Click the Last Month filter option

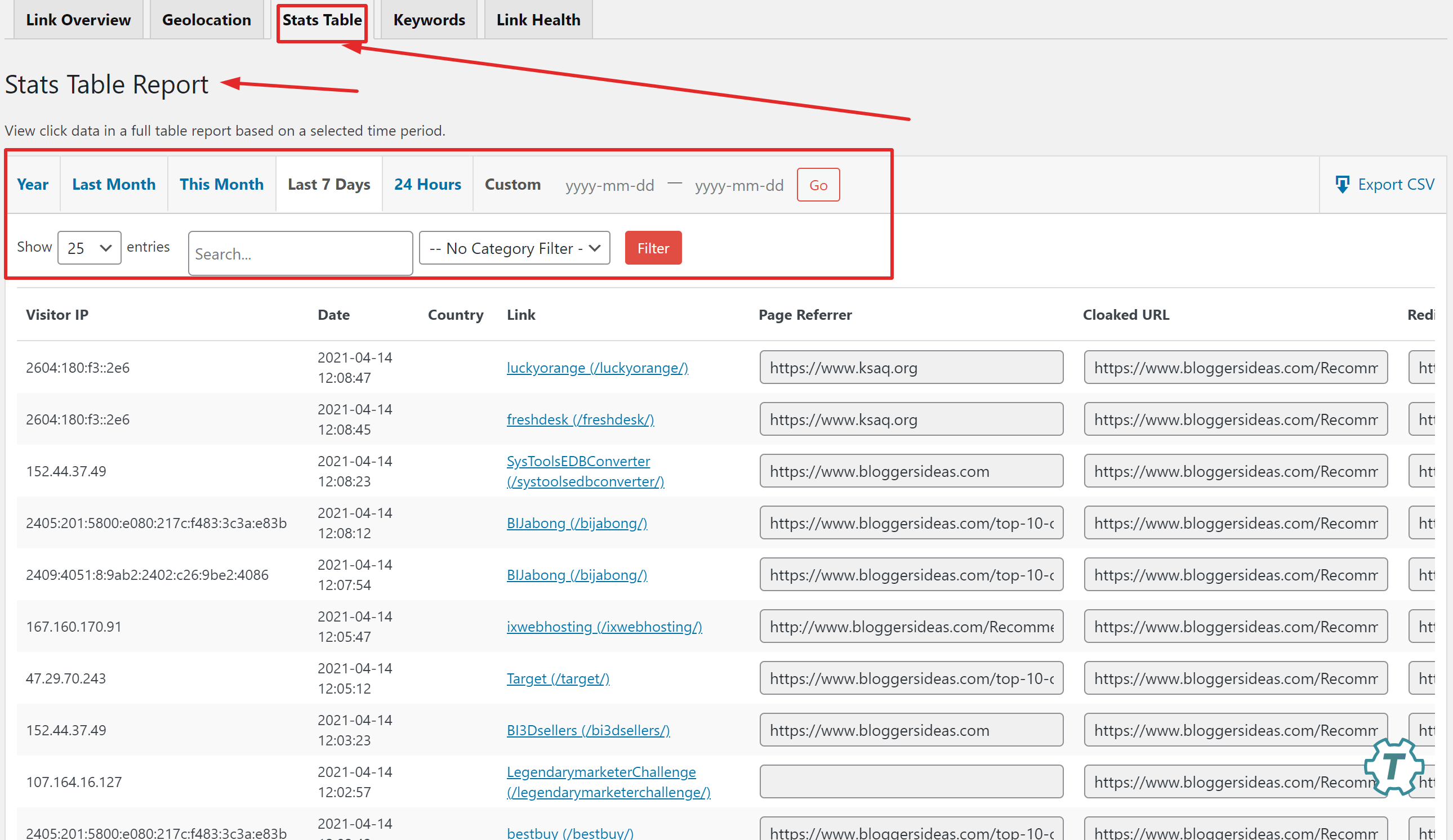pos(113,185)
